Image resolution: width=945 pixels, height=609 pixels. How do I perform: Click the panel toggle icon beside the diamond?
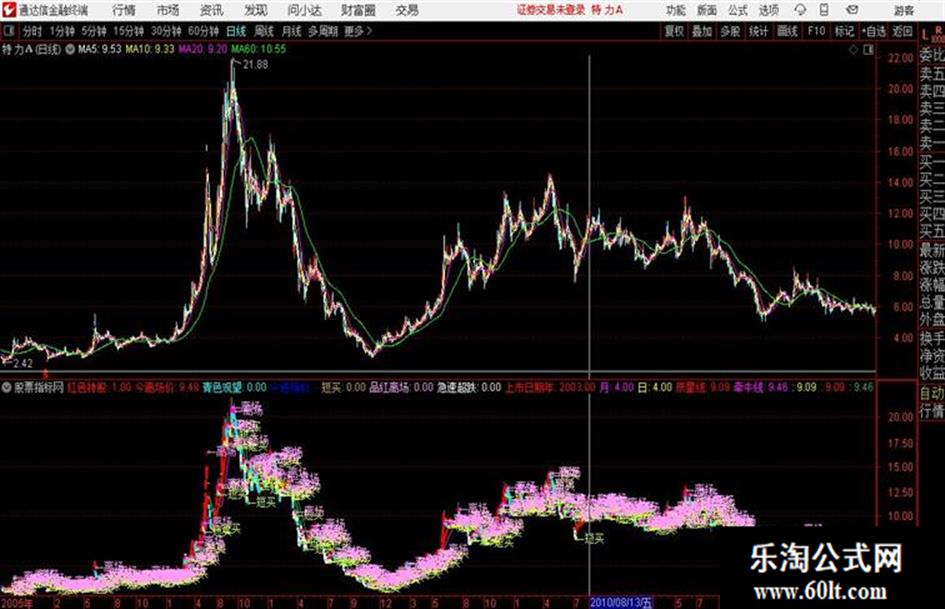pyautogui.click(x=868, y=50)
